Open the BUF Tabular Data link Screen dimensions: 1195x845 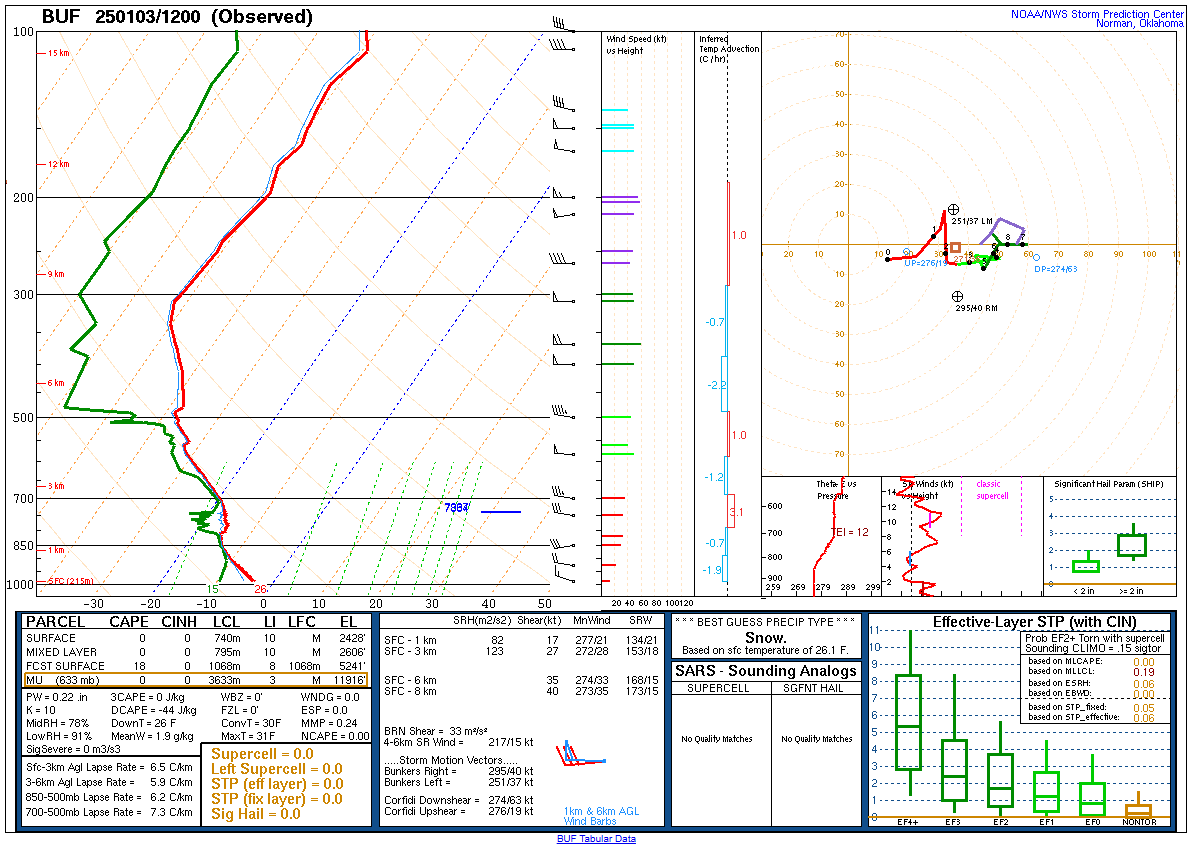point(596,839)
